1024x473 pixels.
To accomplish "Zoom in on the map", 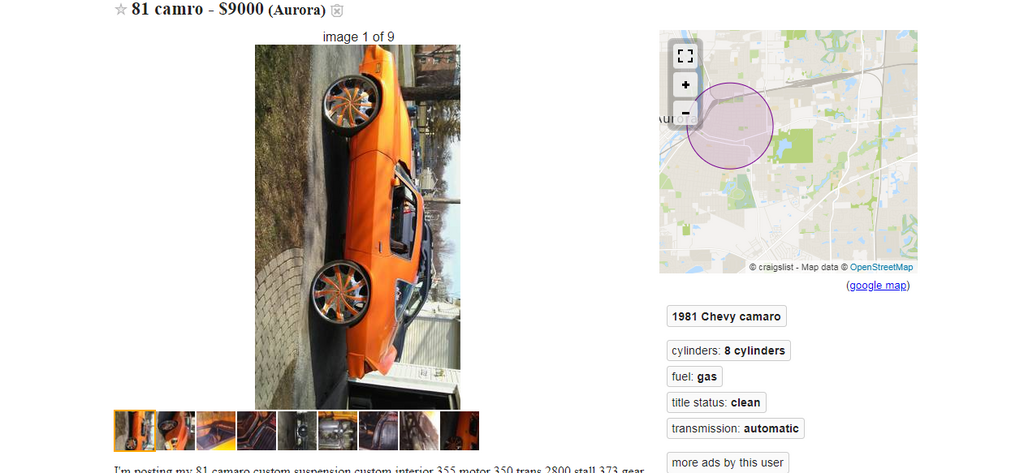I will pyautogui.click(x=685, y=85).
